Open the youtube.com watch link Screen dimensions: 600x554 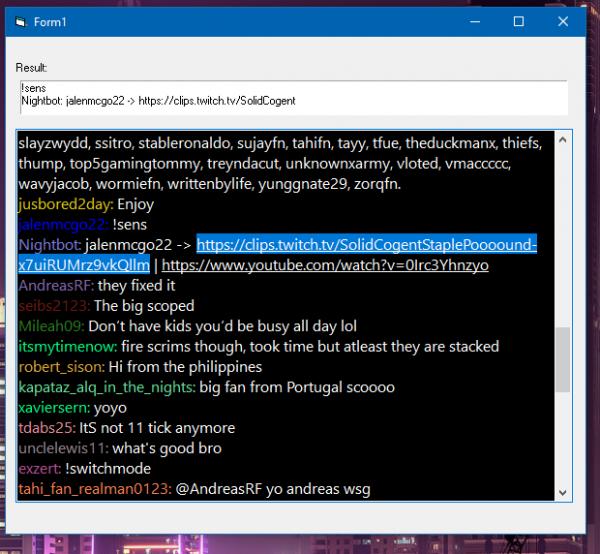pos(325,265)
